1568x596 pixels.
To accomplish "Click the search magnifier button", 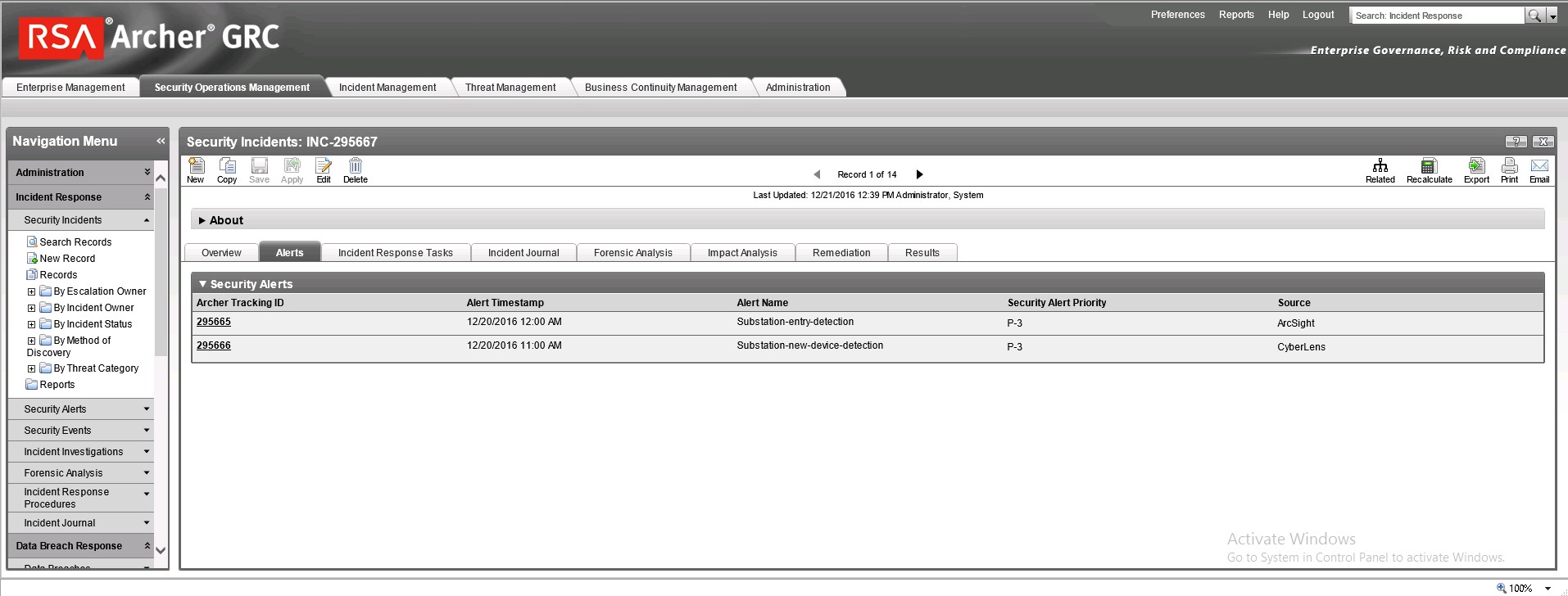I will (1534, 16).
